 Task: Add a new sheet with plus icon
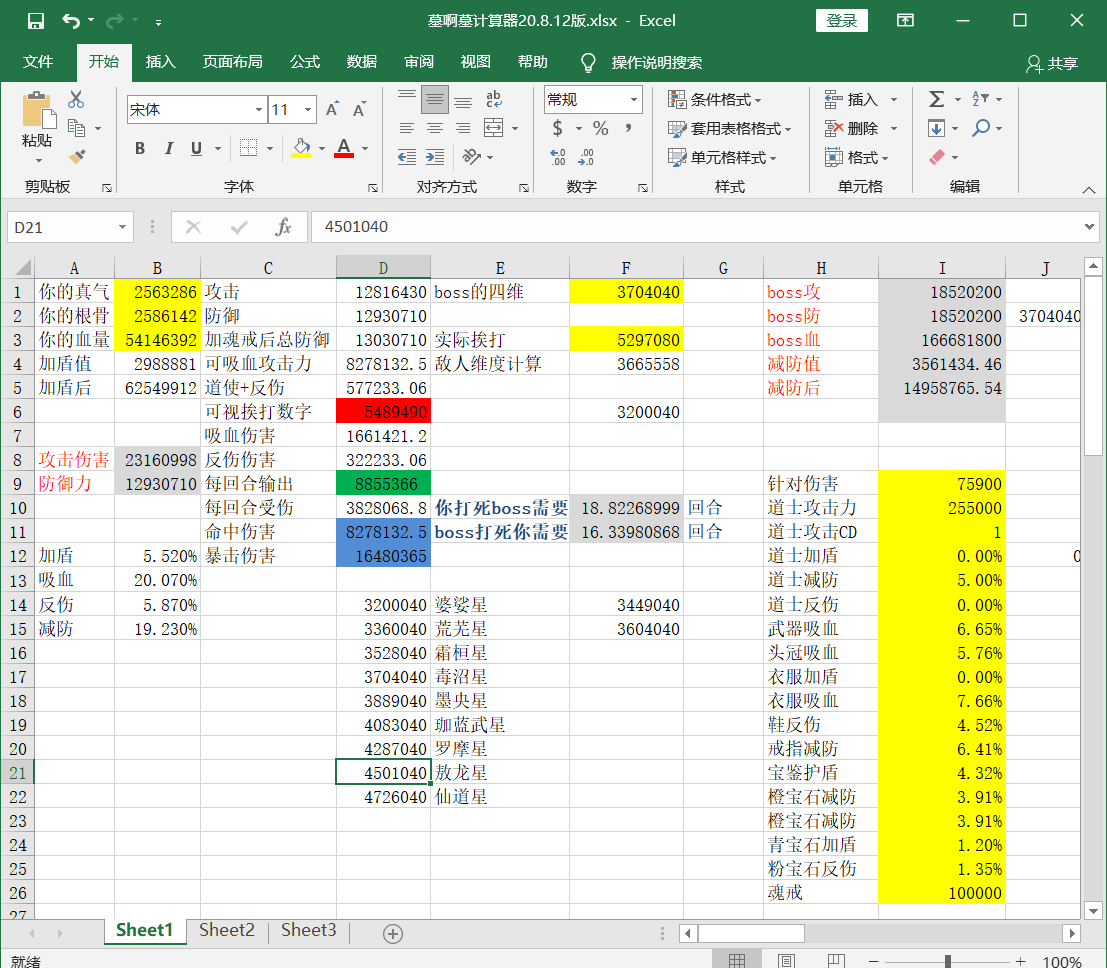[x=393, y=933]
